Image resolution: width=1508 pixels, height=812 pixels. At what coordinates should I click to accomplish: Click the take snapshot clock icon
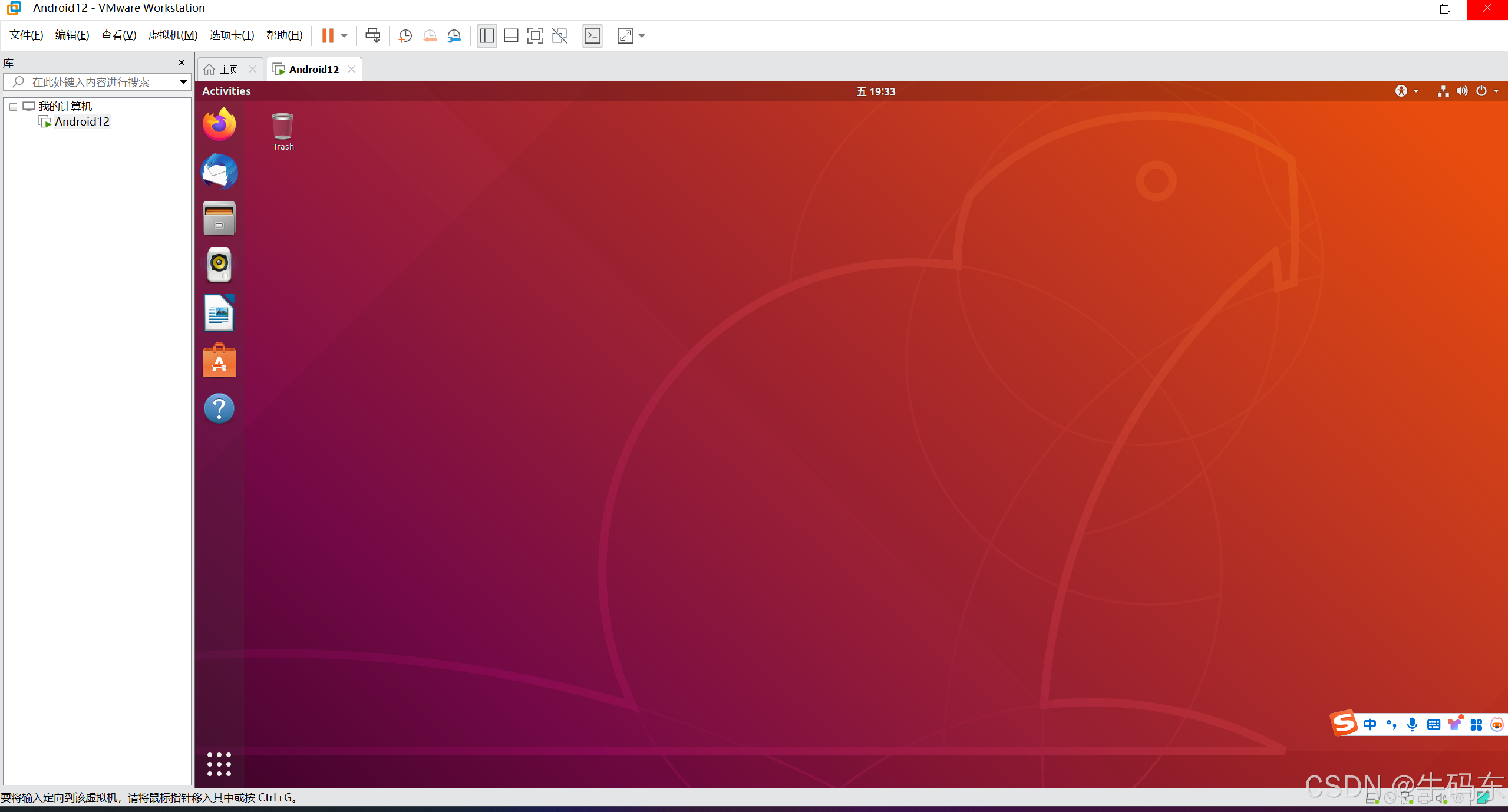pyautogui.click(x=405, y=36)
